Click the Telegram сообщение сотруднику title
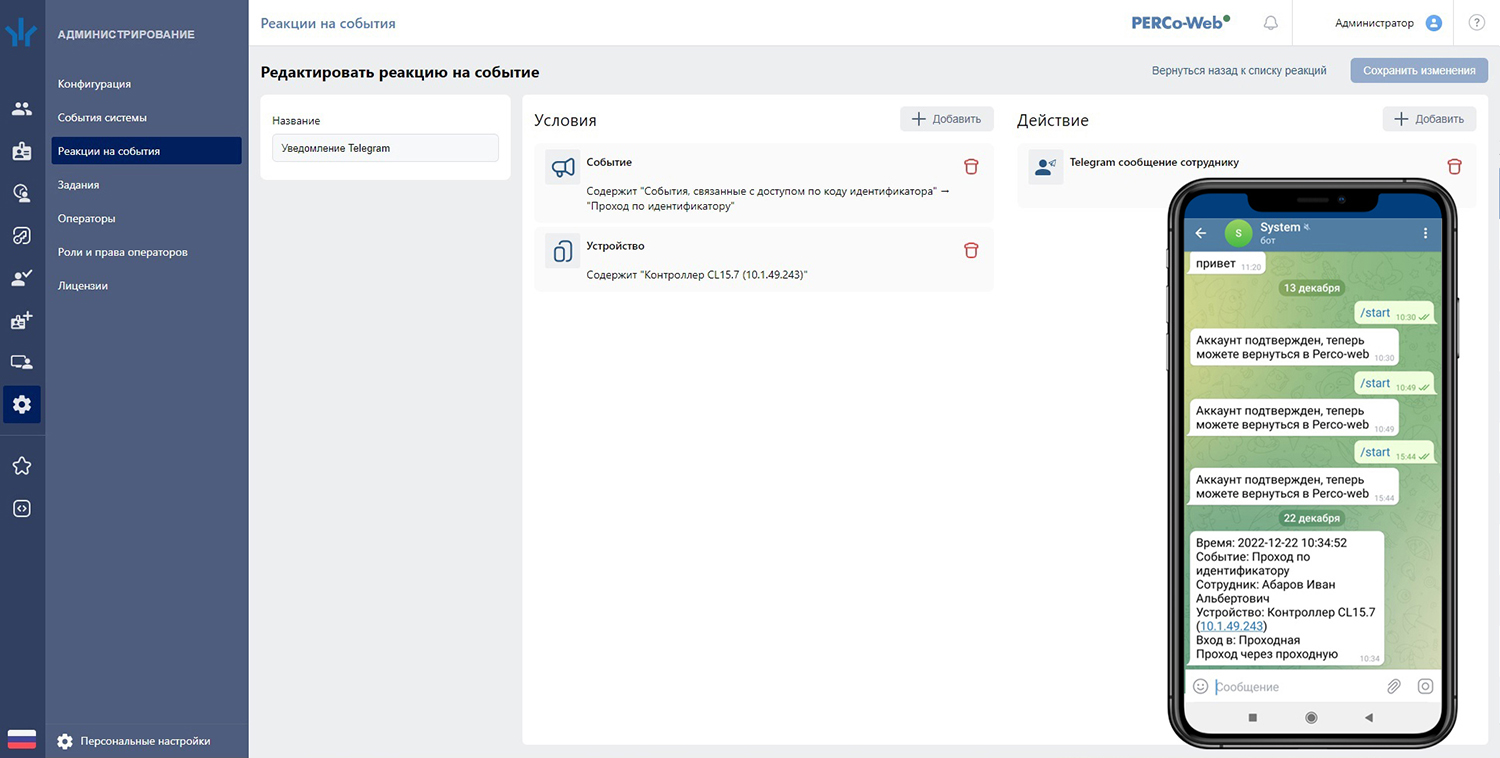The width and height of the screenshot is (1500, 758). [x=1154, y=162]
